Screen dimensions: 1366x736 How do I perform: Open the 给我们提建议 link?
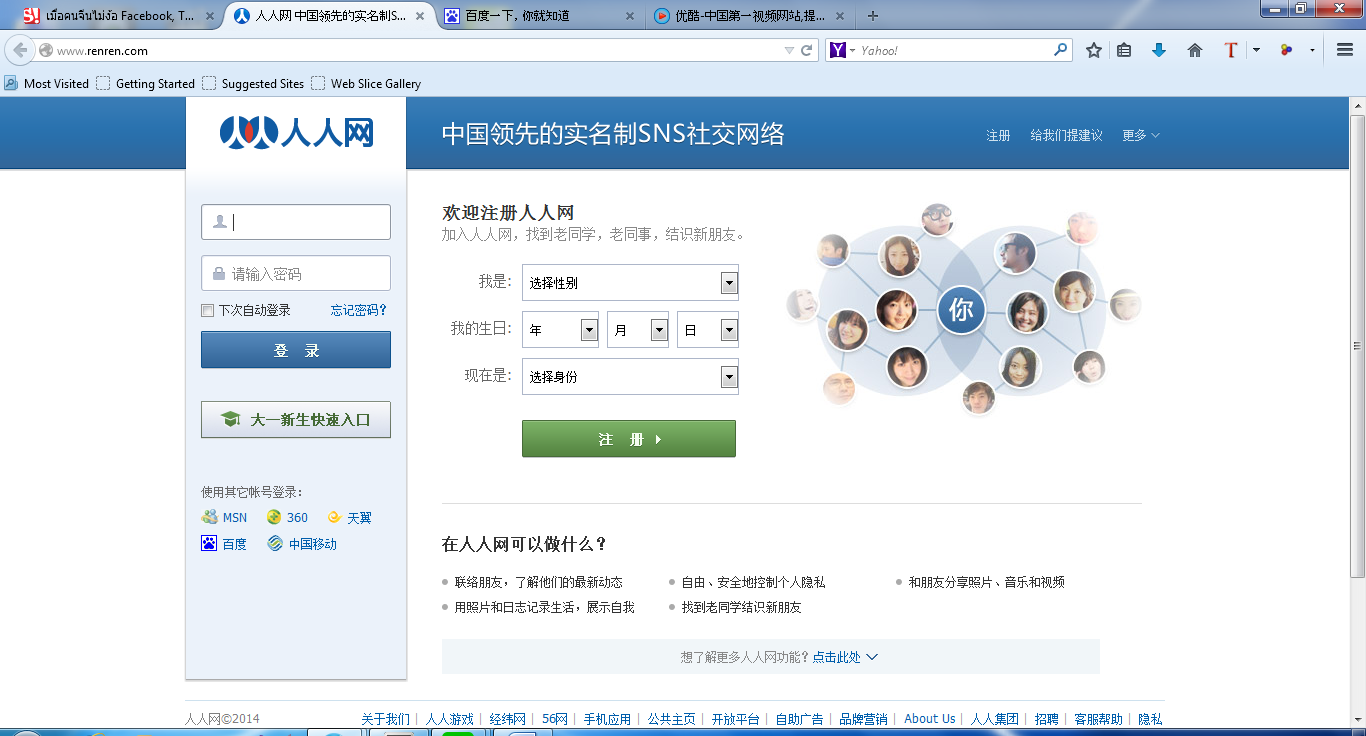1067,135
